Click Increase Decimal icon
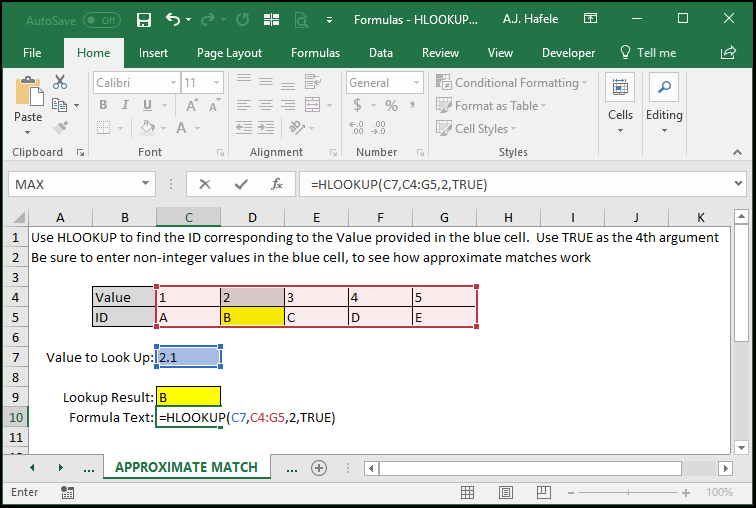Viewport: 756px width, 508px height. pos(356,128)
